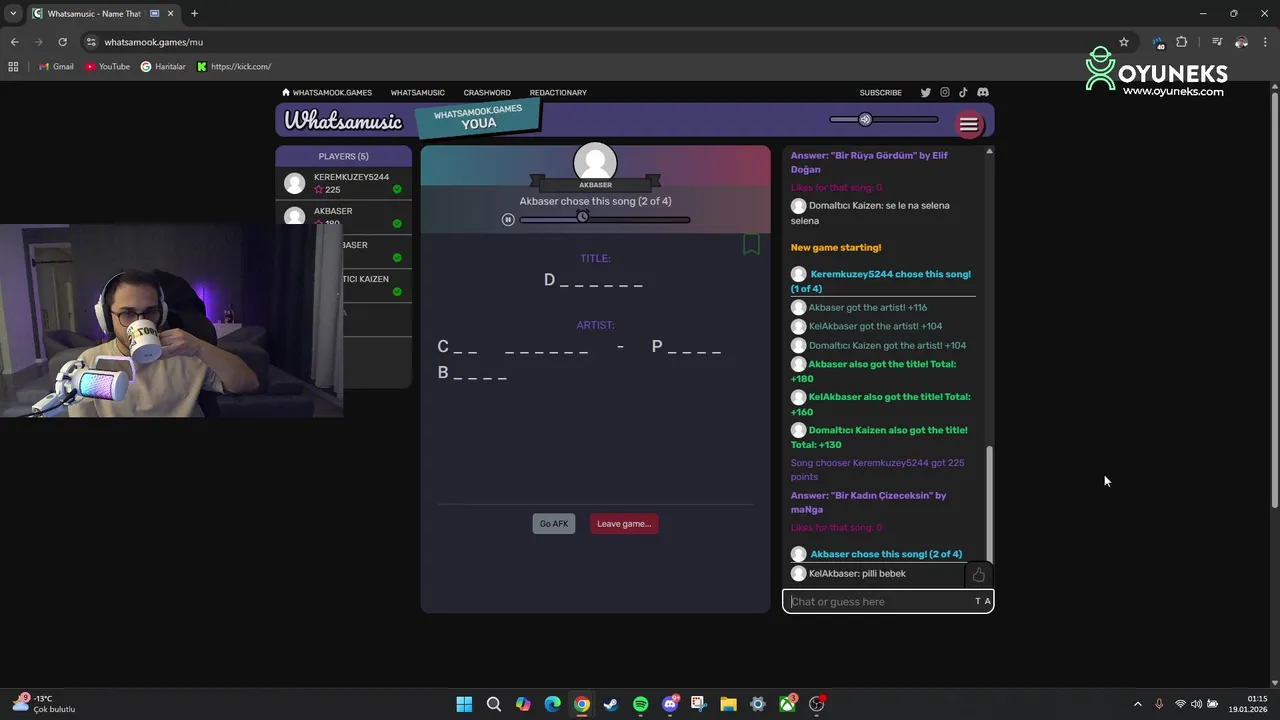Click Answer "Bir Kadın Çizeceksin" chat line
This screenshot has height=720, width=1280.
point(869,502)
